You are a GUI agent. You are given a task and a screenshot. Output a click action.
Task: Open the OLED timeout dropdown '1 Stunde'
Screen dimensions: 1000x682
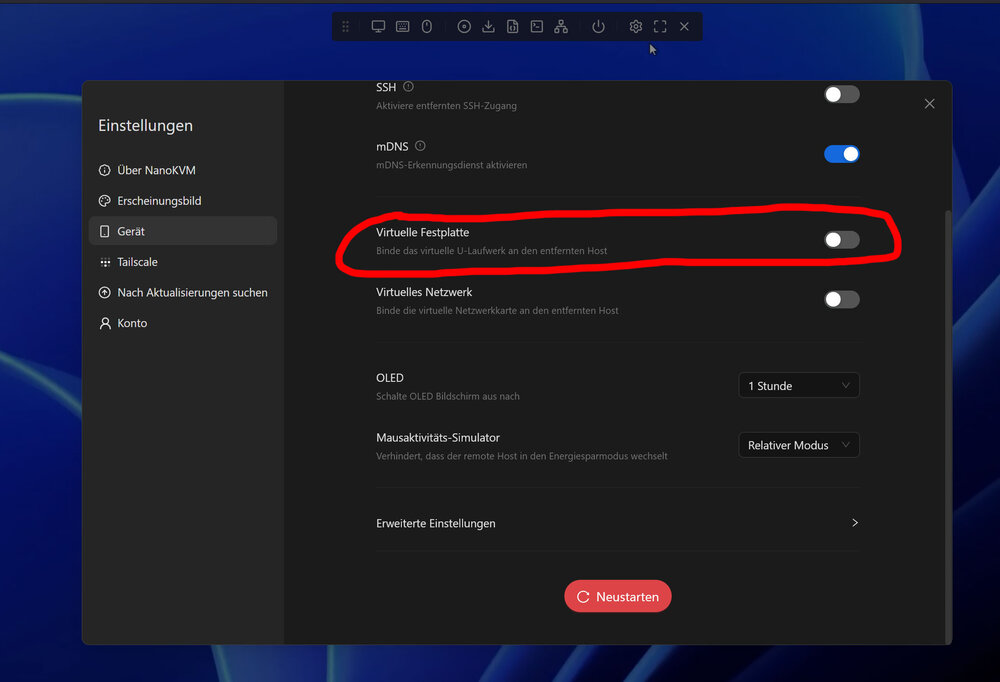(799, 385)
